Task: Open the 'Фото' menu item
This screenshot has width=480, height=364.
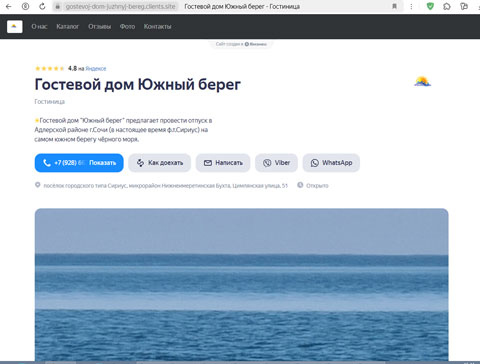Action: (x=127, y=26)
